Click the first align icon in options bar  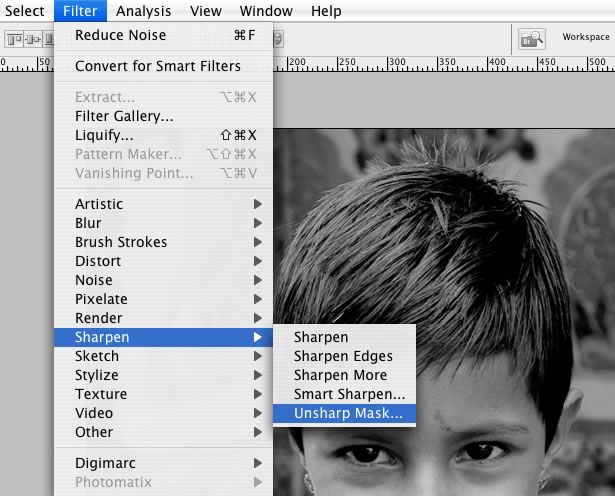[x=15, y=39]
